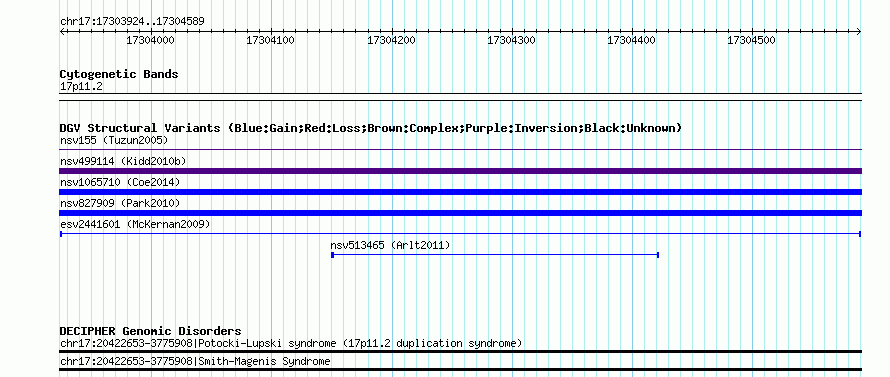Open variant nsv1065710 (Coe2014) label
This screenshot has width=890, height=377.
click(x=120, y=182)
